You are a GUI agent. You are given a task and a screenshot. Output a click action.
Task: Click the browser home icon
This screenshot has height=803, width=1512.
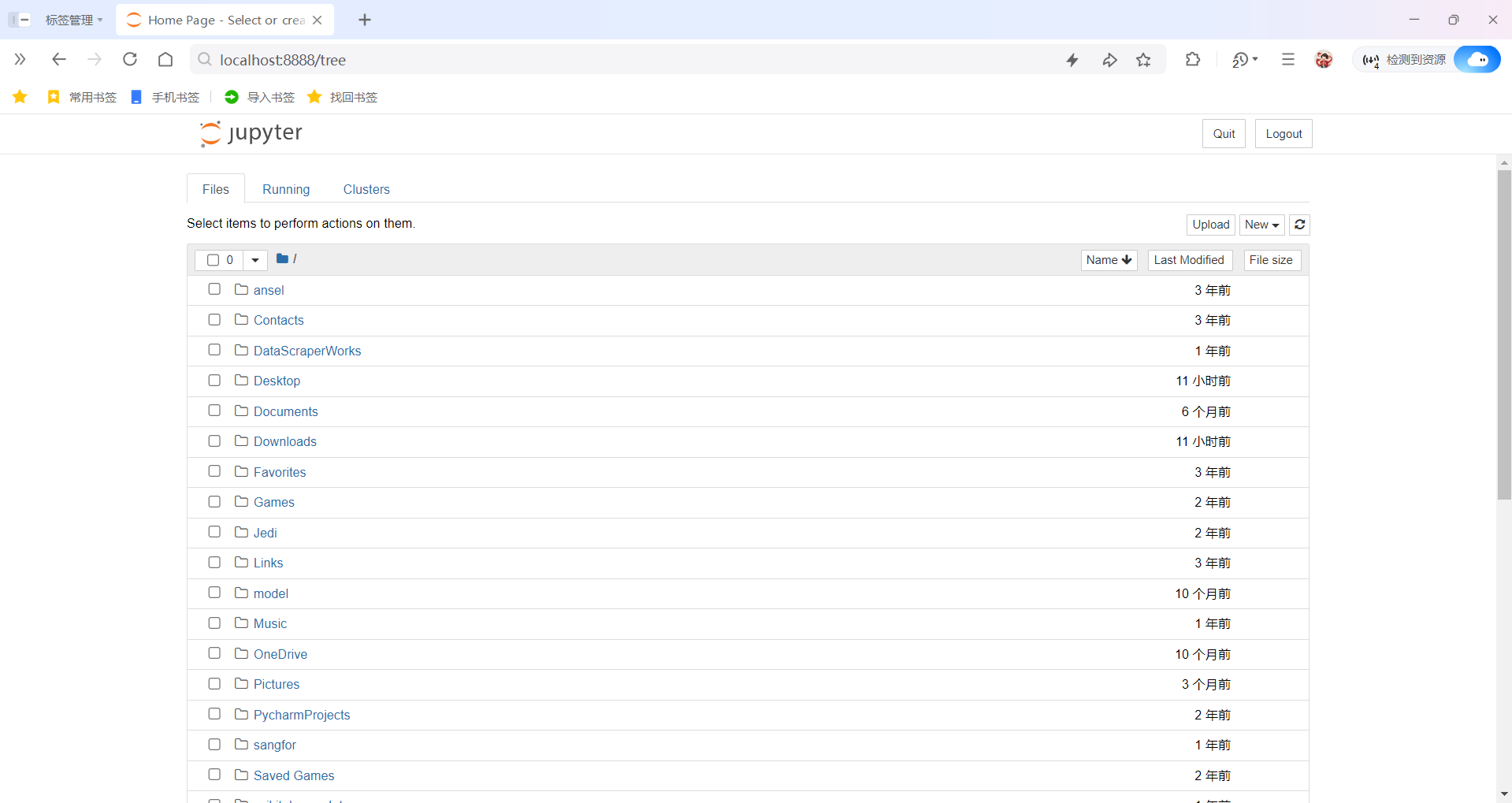click(x=165, y=59)
